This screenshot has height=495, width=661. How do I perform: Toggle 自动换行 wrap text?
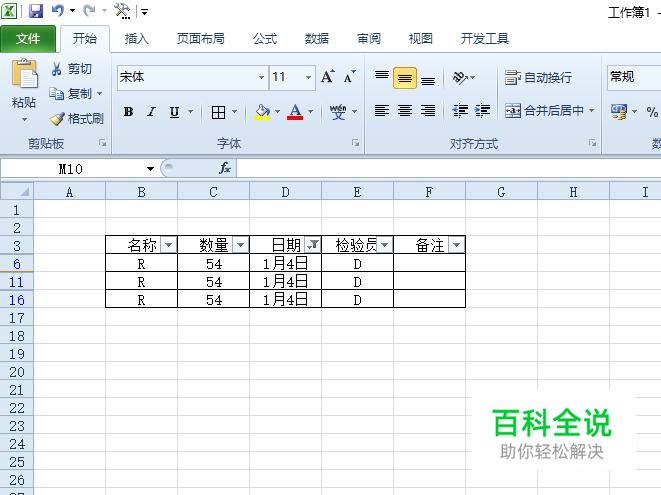[538, 78]
